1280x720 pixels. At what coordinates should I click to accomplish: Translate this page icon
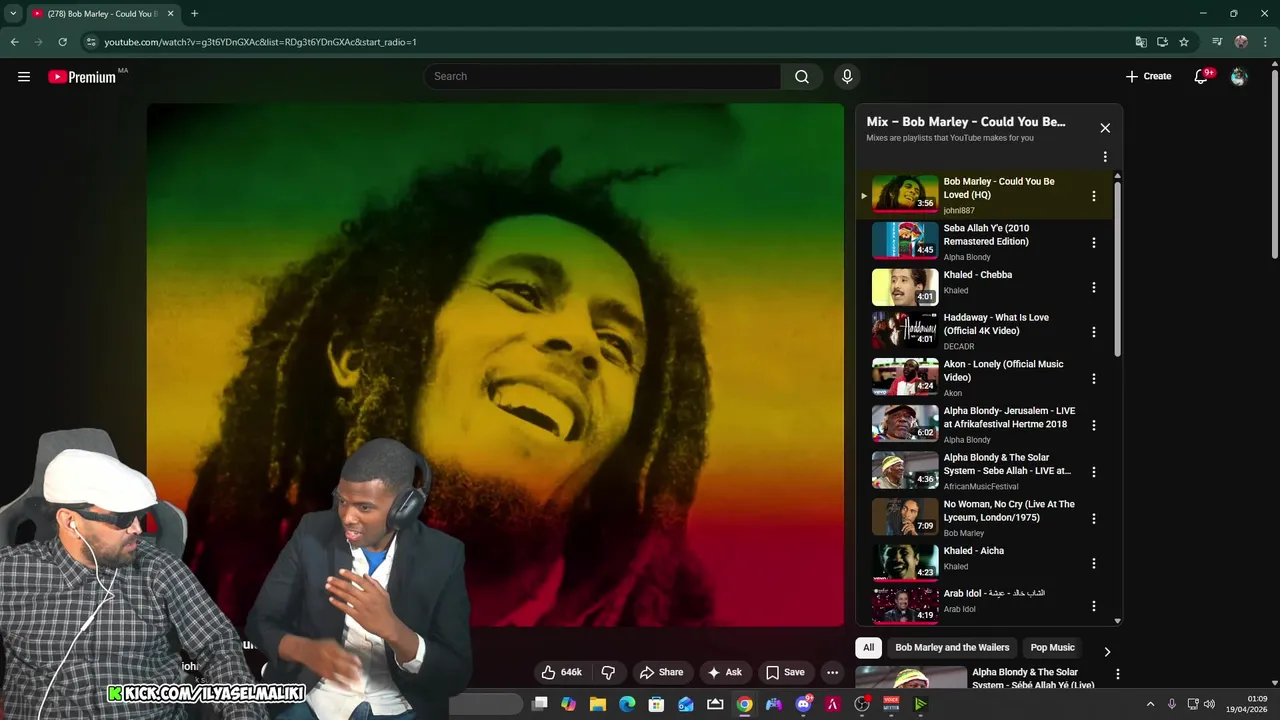1141,42
